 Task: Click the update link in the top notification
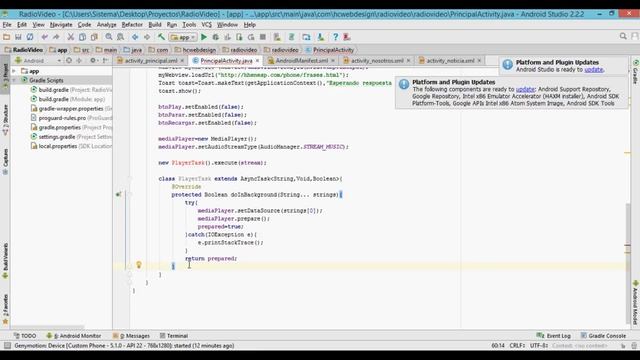(593, 70)
